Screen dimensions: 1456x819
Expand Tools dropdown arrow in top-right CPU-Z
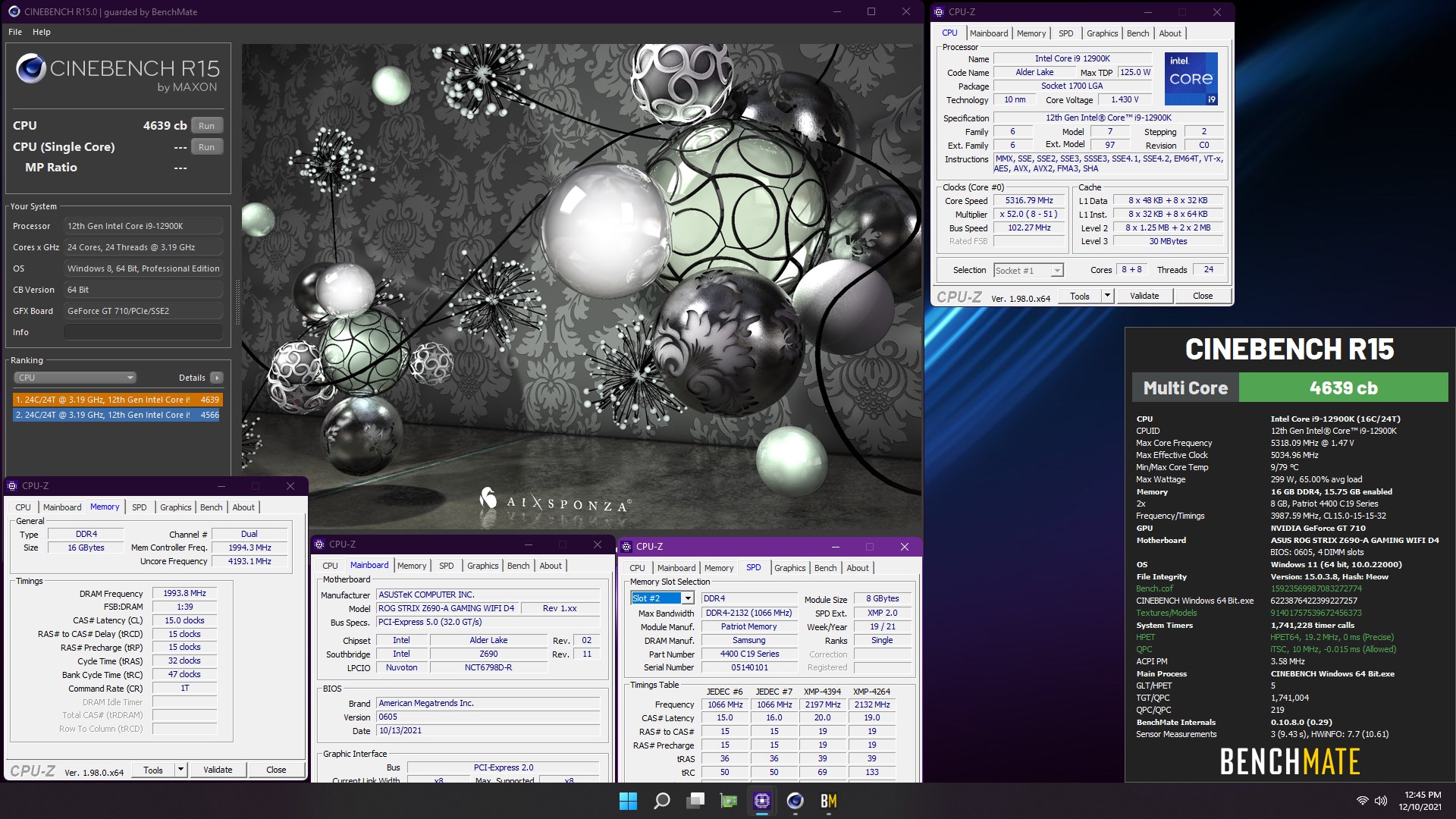coord(1107,296)
